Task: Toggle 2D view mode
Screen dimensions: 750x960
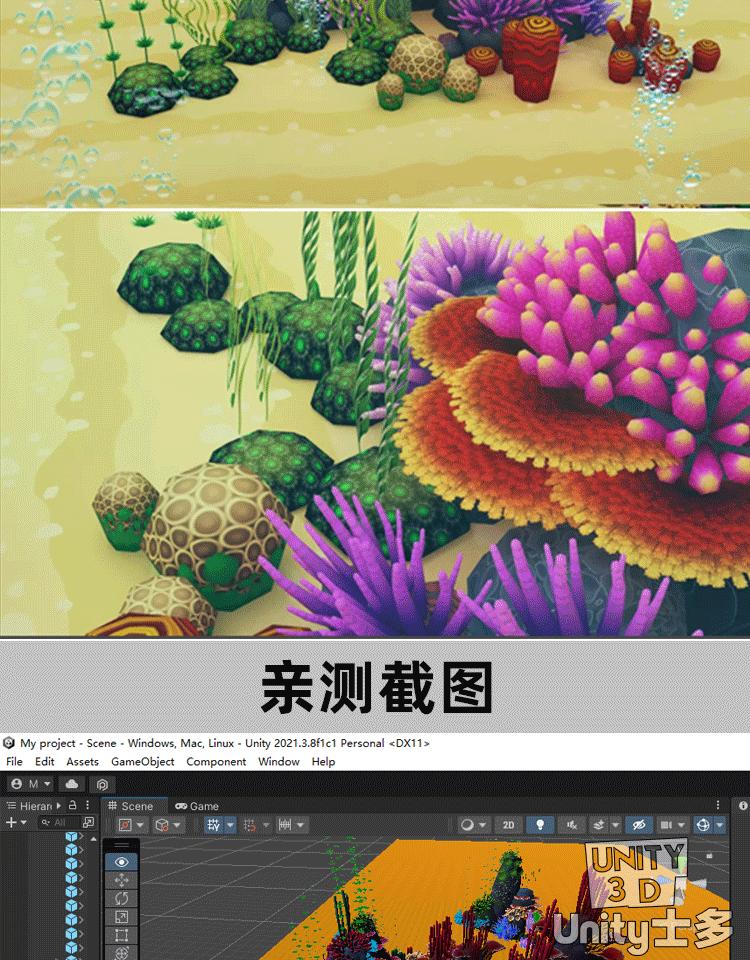Action: coord(509,825)
